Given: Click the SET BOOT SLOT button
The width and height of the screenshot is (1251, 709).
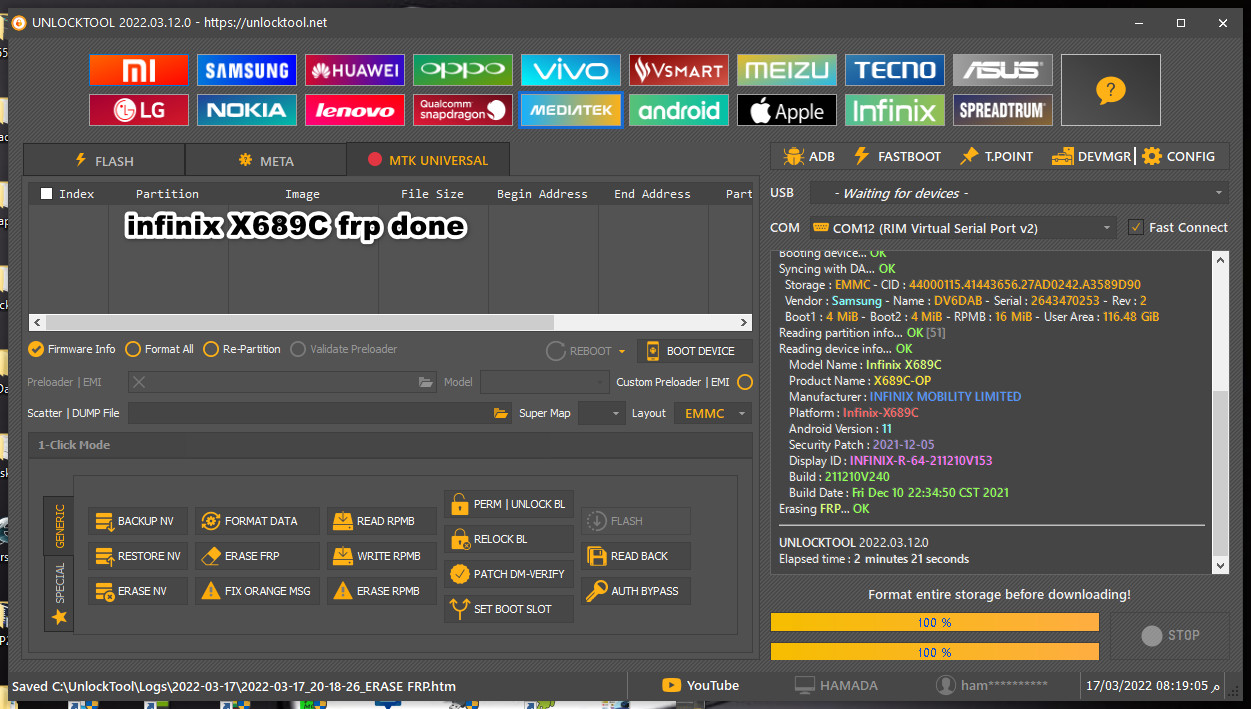Looking at the screenshot, I should (510, 609).
